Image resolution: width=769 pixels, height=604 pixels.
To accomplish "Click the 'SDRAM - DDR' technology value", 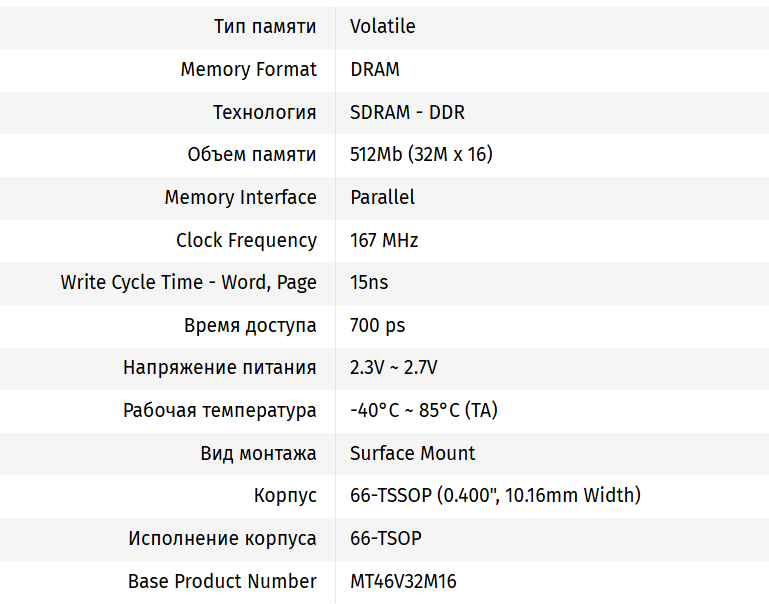I will tap(407, 112).
